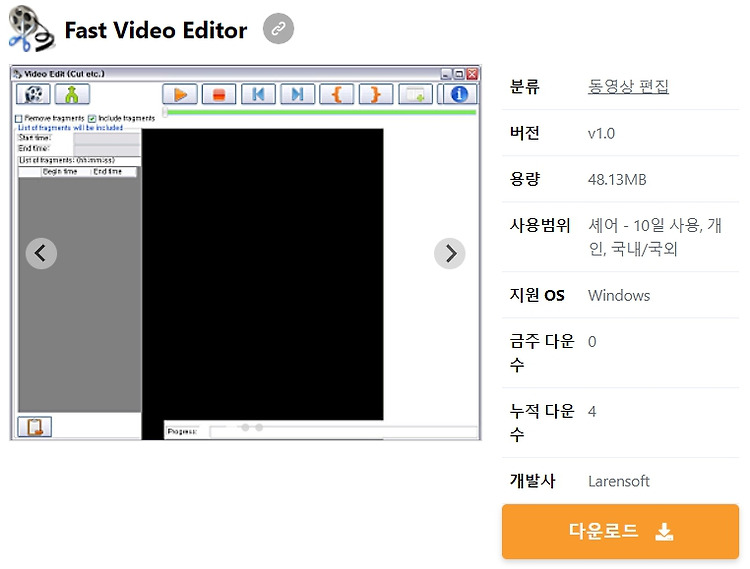Click the 48.13MB size value
Viewport: 750px width, 569px height.
point(617,180)
